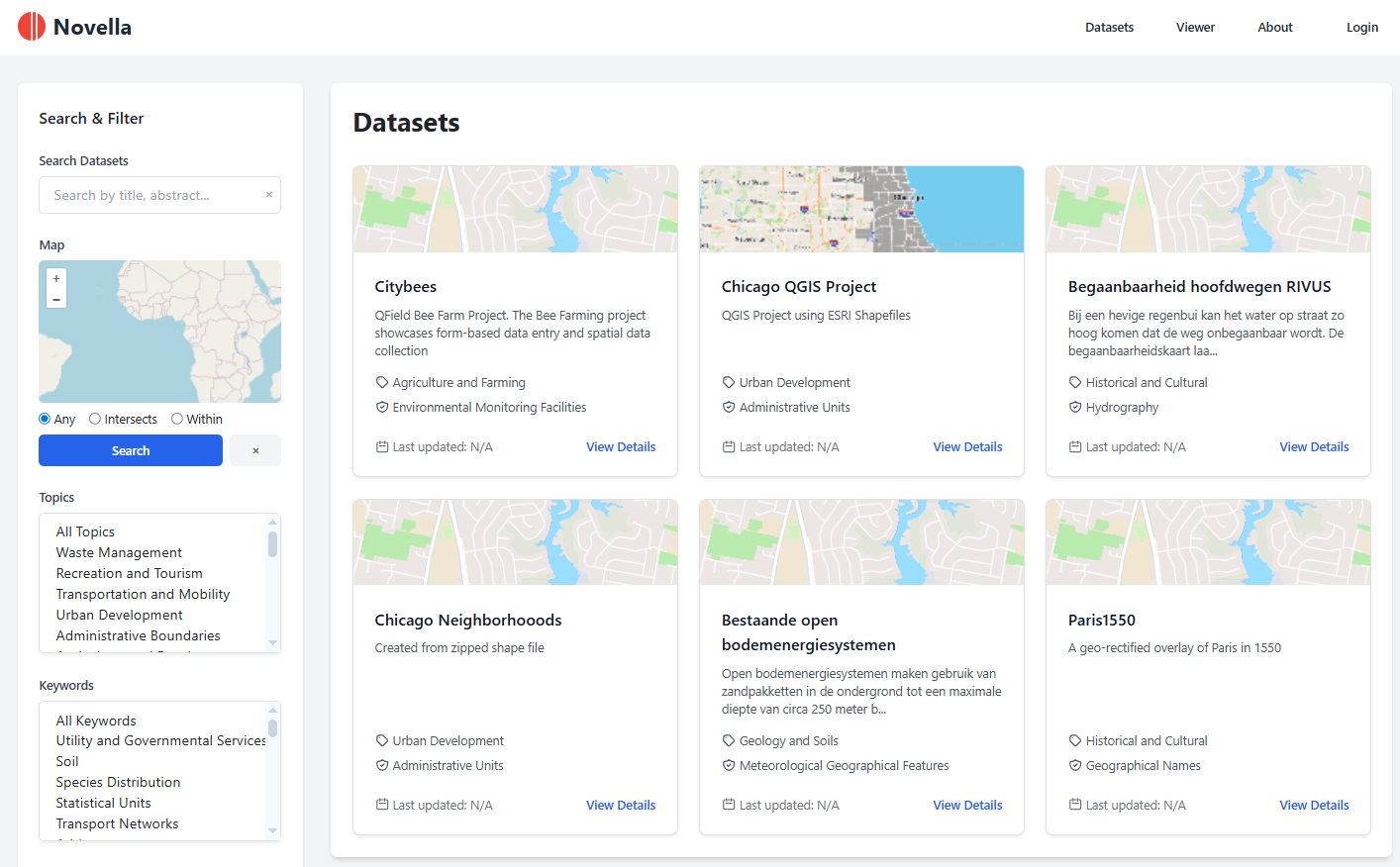Click the tag icon beside Agriculture and Farming
This screenshot has height=867, width=1400.
382,383
